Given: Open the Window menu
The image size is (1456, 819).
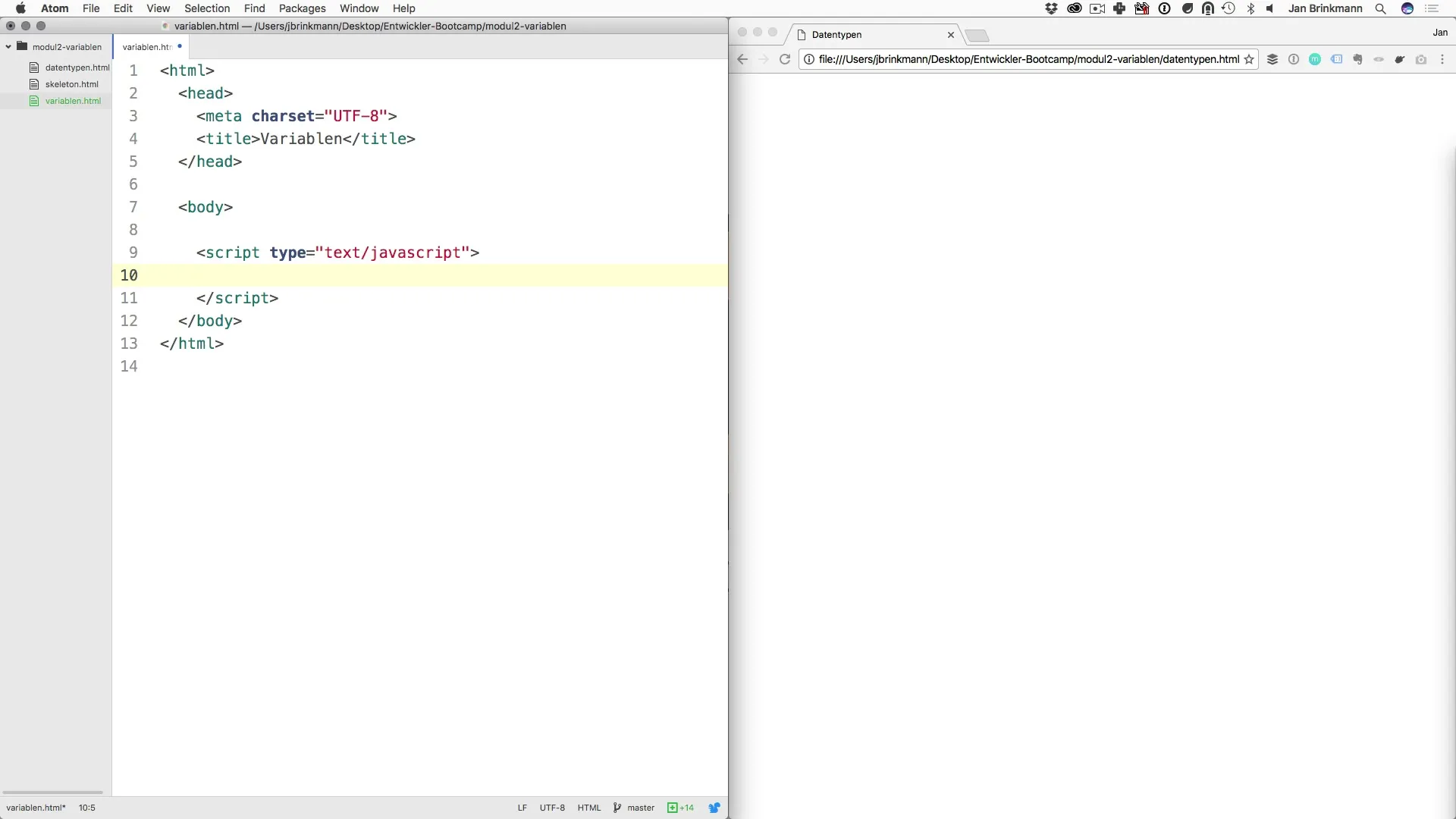Looking at the screenshot, I should click(359, 8).
